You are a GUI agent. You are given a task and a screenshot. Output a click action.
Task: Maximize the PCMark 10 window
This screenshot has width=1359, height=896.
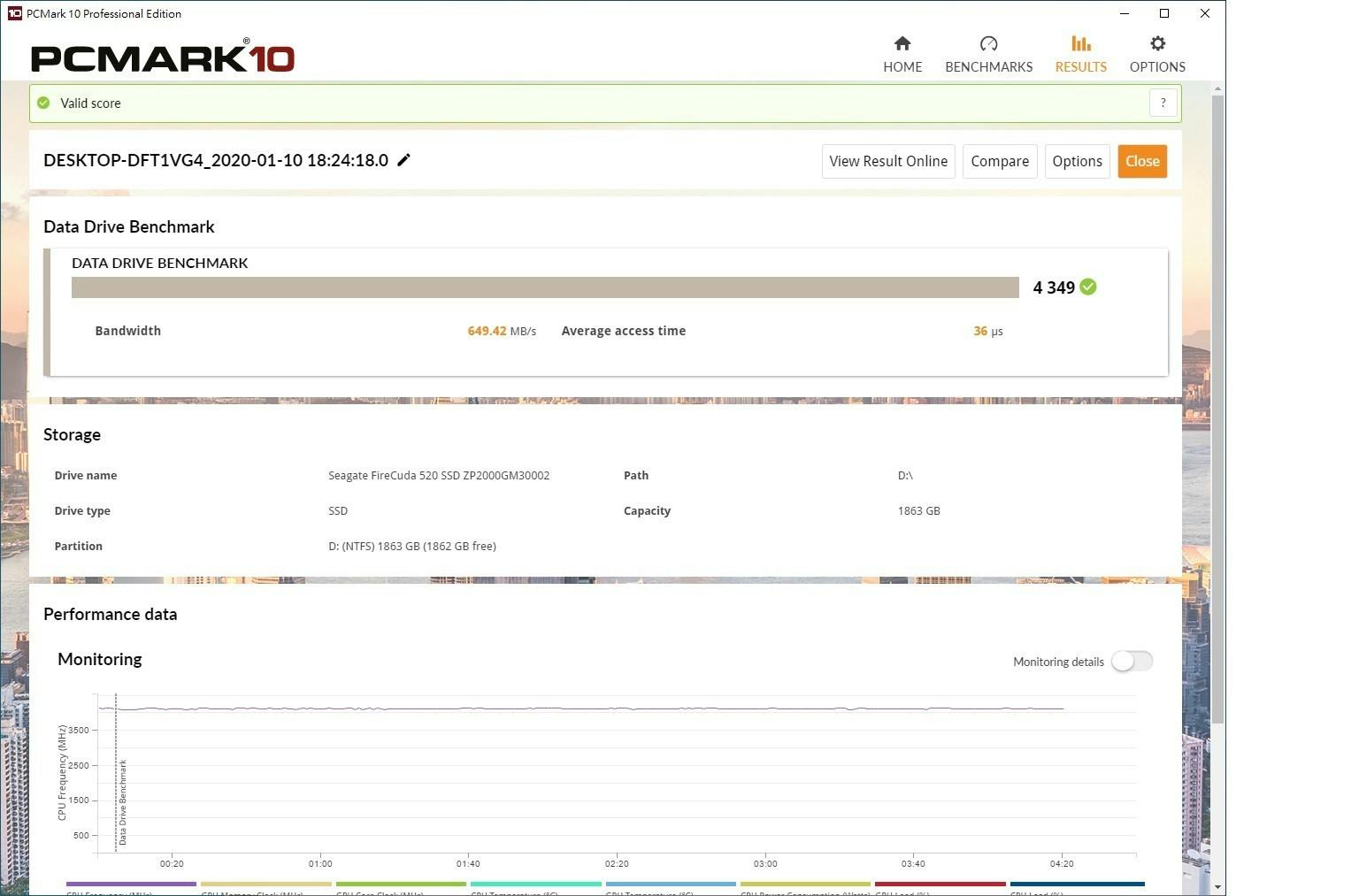1164,13
